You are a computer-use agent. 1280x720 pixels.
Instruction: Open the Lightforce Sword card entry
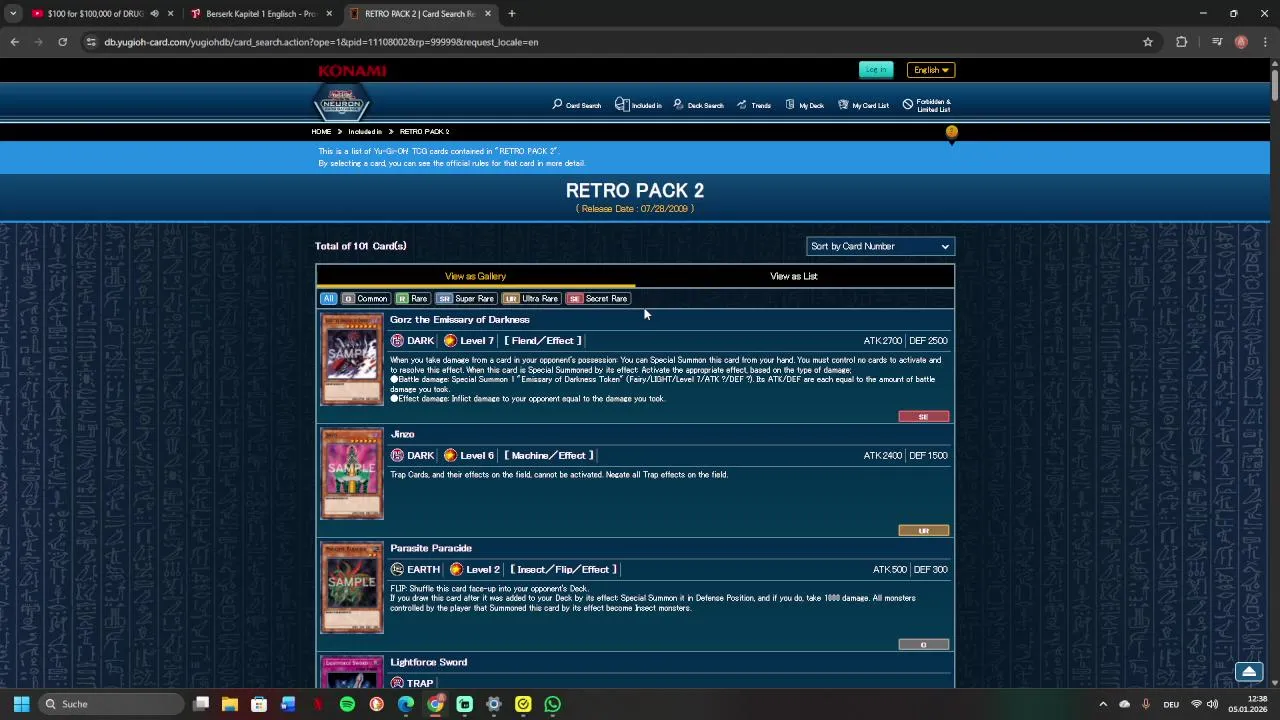[429, 662]
